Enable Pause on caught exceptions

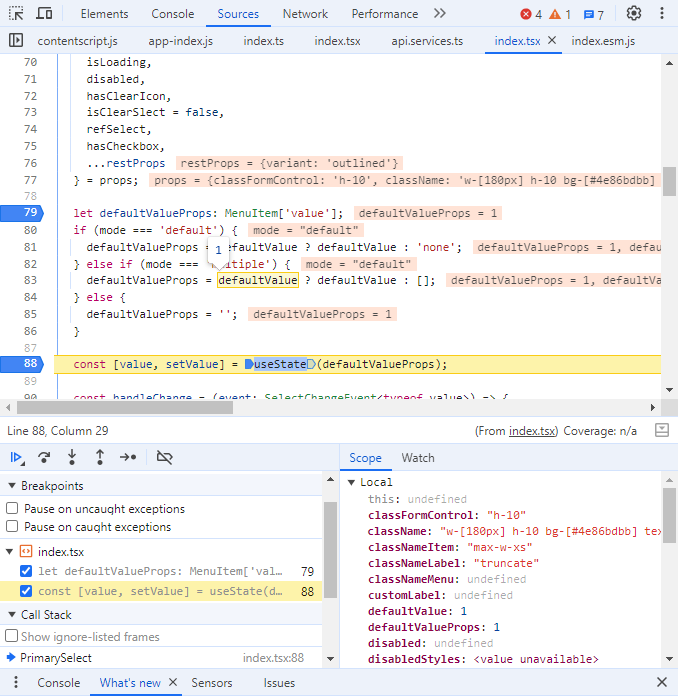pyautogui.click(x=13, y=527)
